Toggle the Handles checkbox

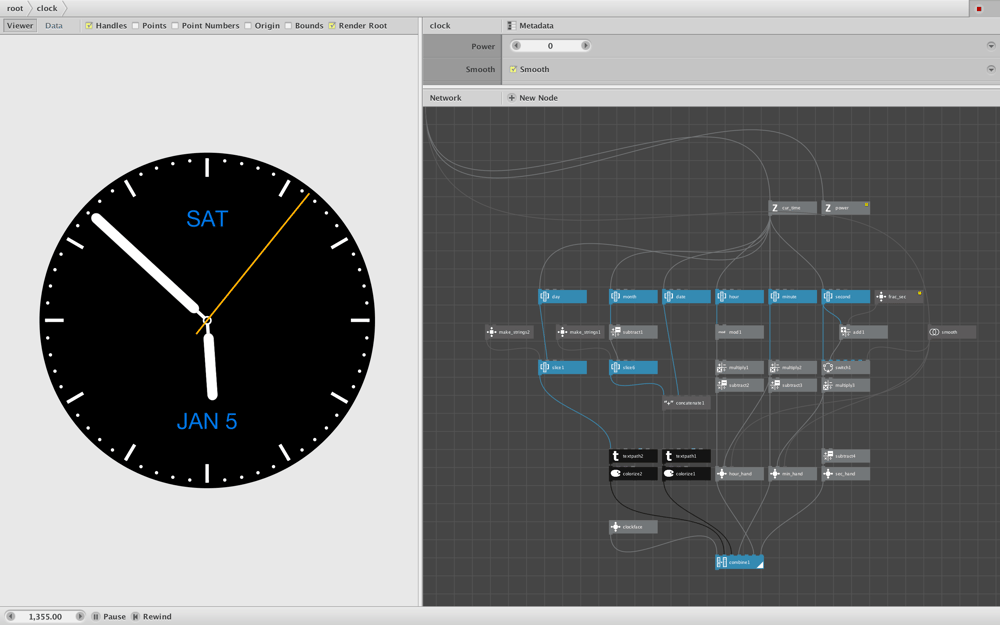click(x=89, y=26)
